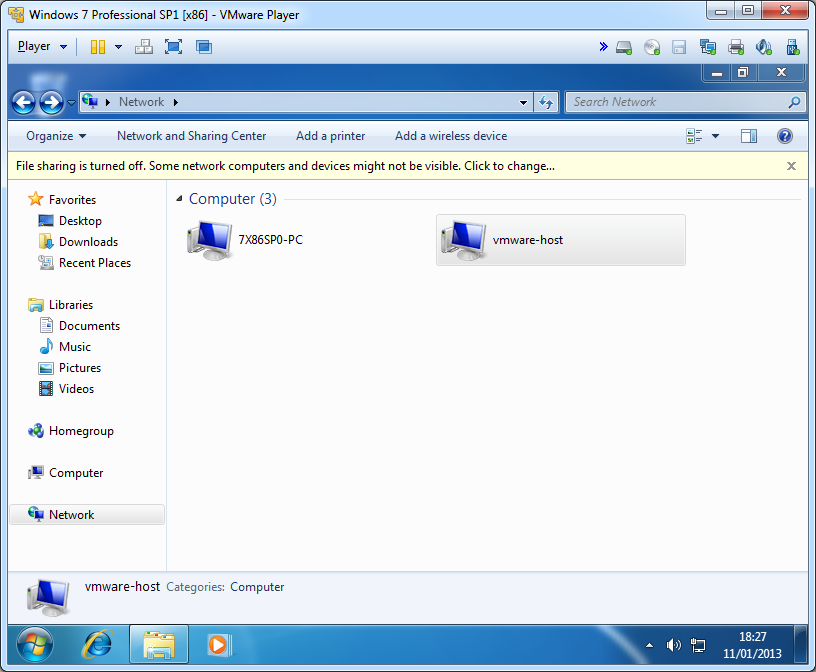
Task: Open dropdown arrow beside the pause icon
Action: pyautogui.click(x=118, y=47)
